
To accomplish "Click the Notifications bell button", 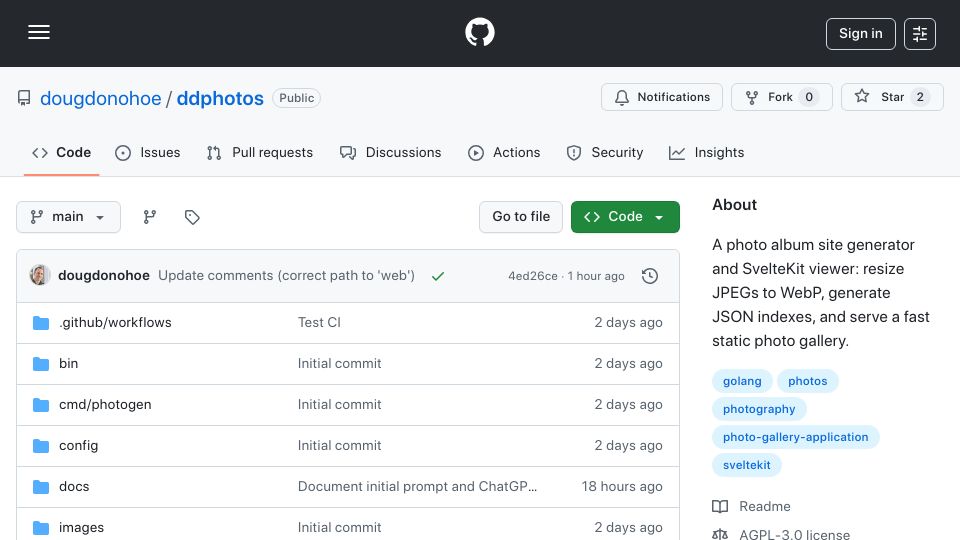I will [x=662, y=97].
